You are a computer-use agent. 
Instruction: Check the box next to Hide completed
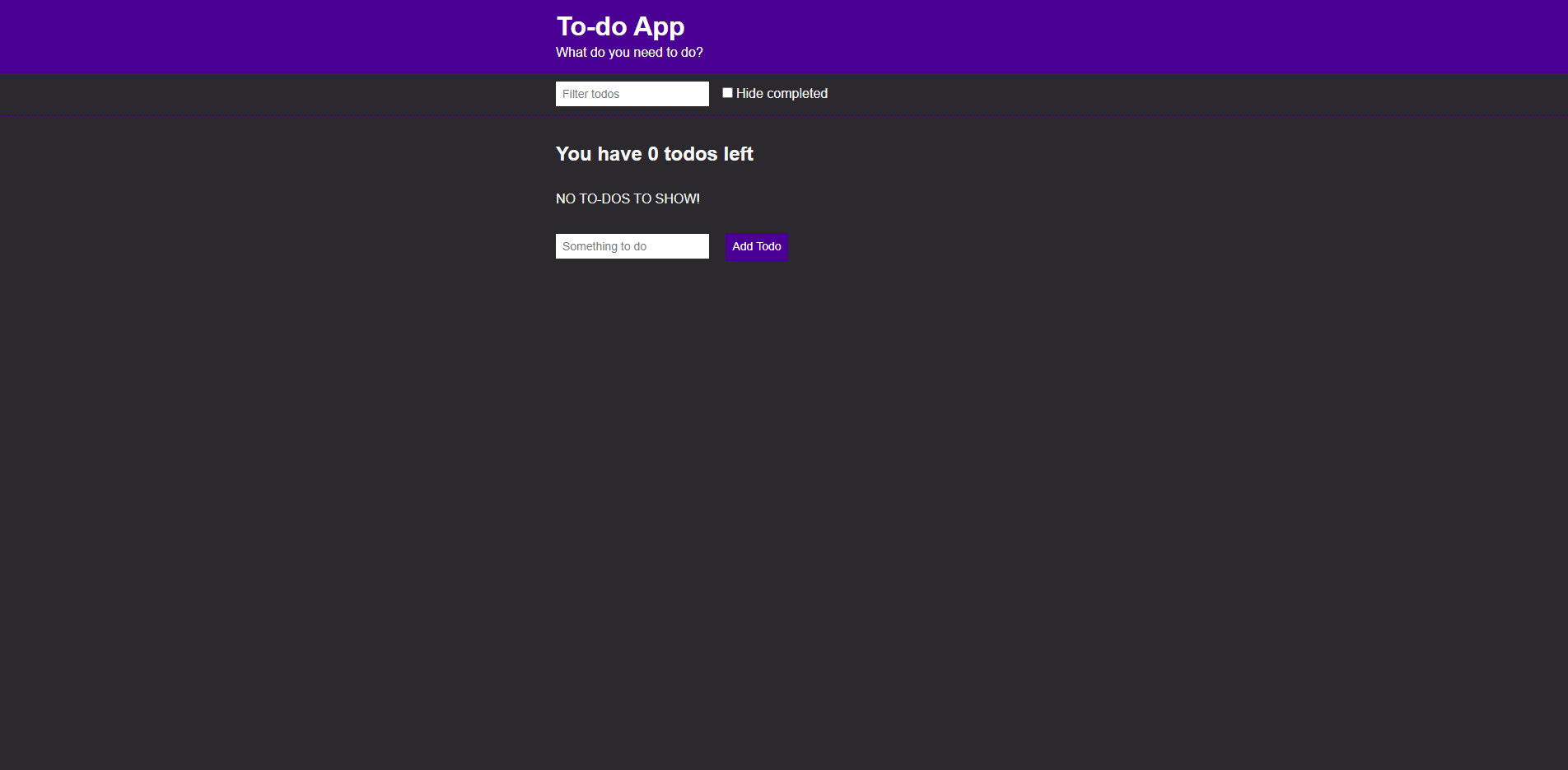pyautogui.click(x=727, y=92)
